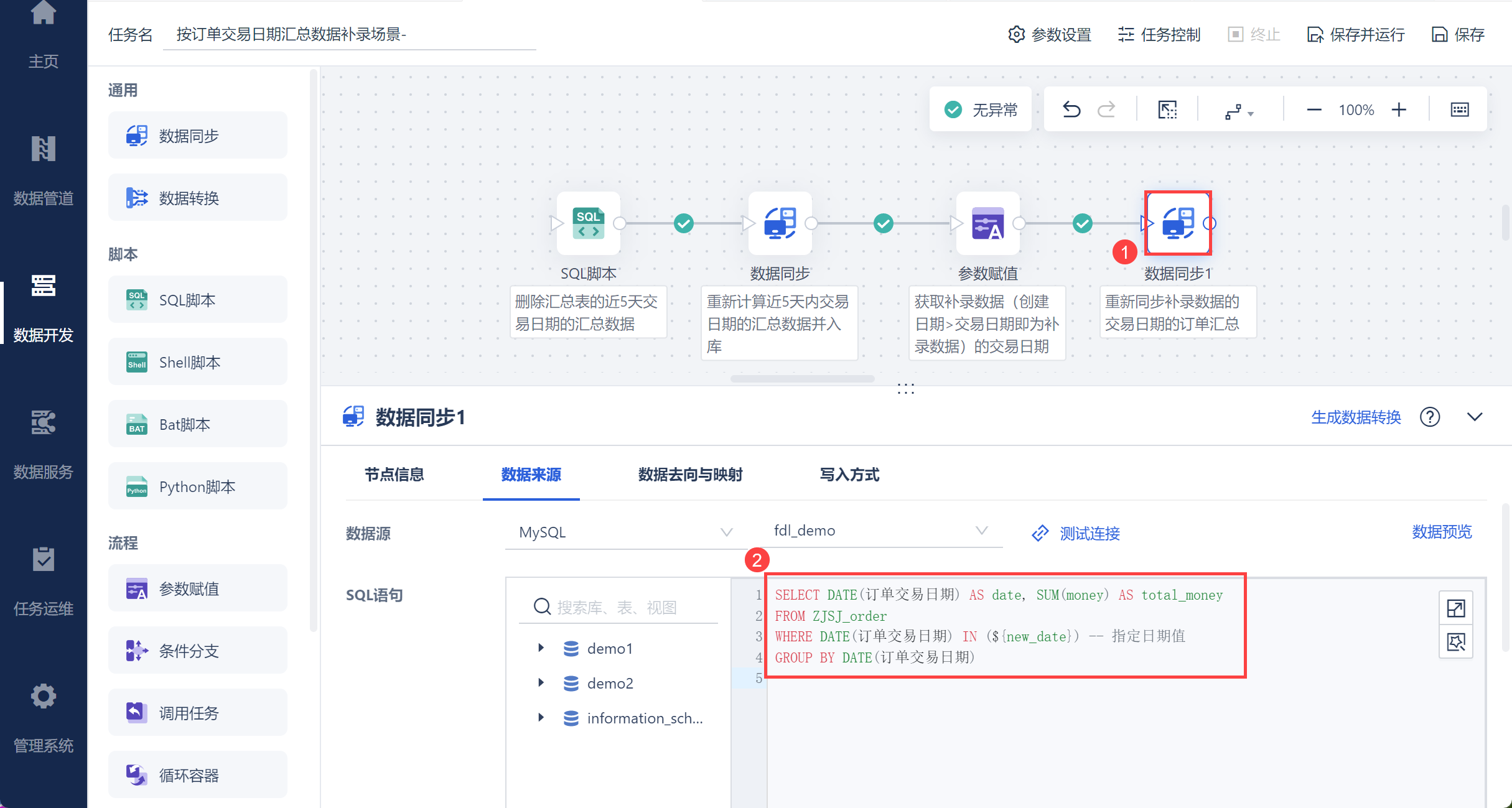Click the 无异常 status indicator

tap(981, 110)
